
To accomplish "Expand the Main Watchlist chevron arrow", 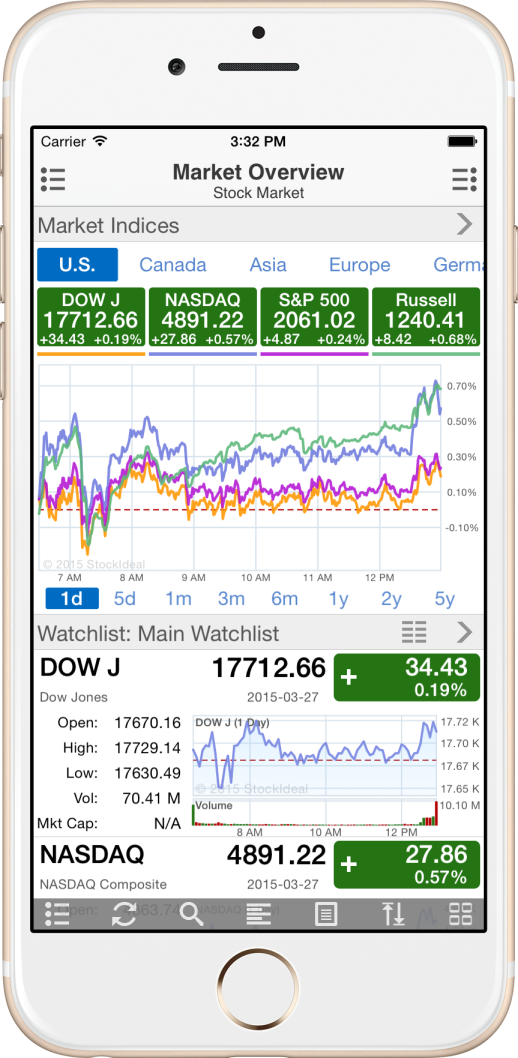I will coord(464,632).
